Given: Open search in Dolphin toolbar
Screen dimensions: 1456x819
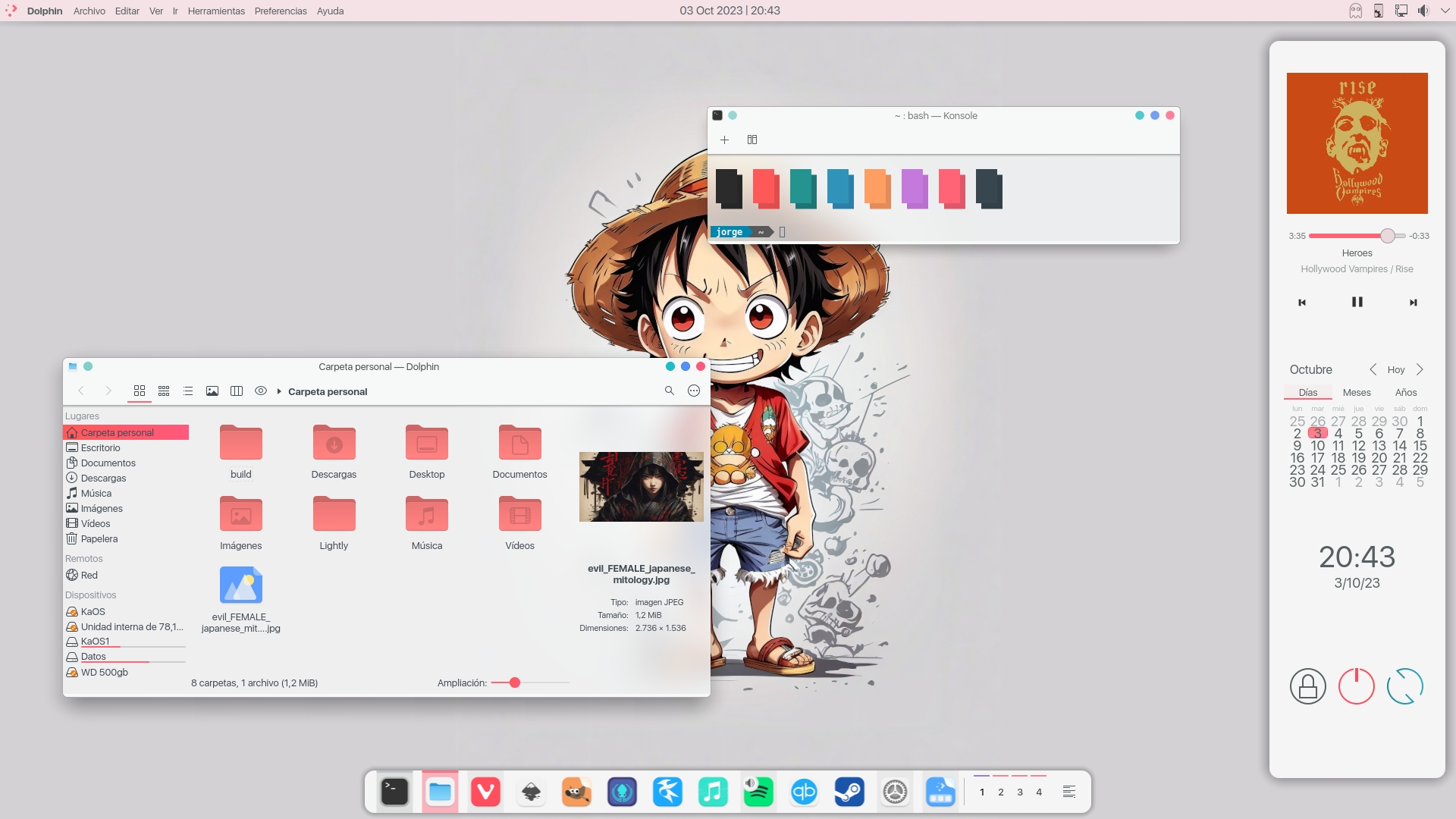Looking at the screenshot, I should pyautogui.click(x=670, y=391).
